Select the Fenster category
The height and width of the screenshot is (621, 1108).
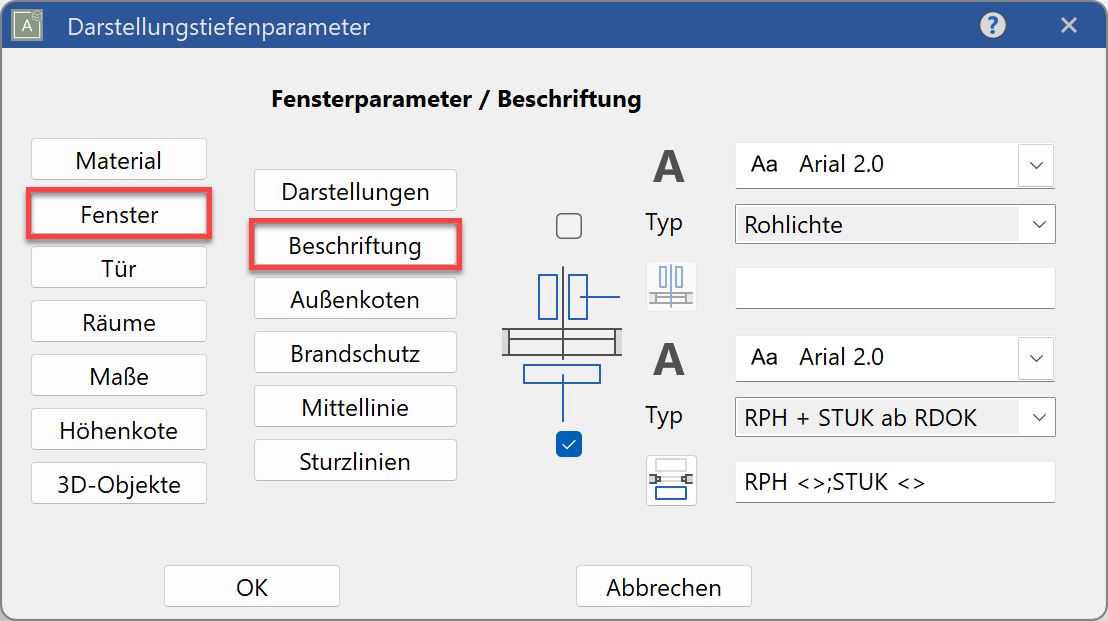click(x=118, y=213)
